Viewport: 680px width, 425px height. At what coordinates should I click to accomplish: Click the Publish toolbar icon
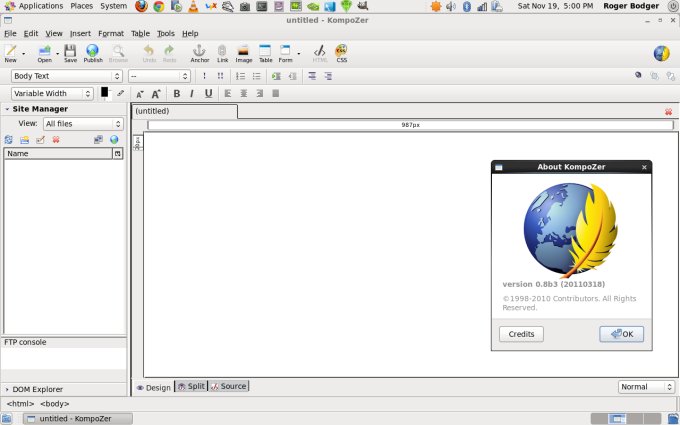point(93,52)
